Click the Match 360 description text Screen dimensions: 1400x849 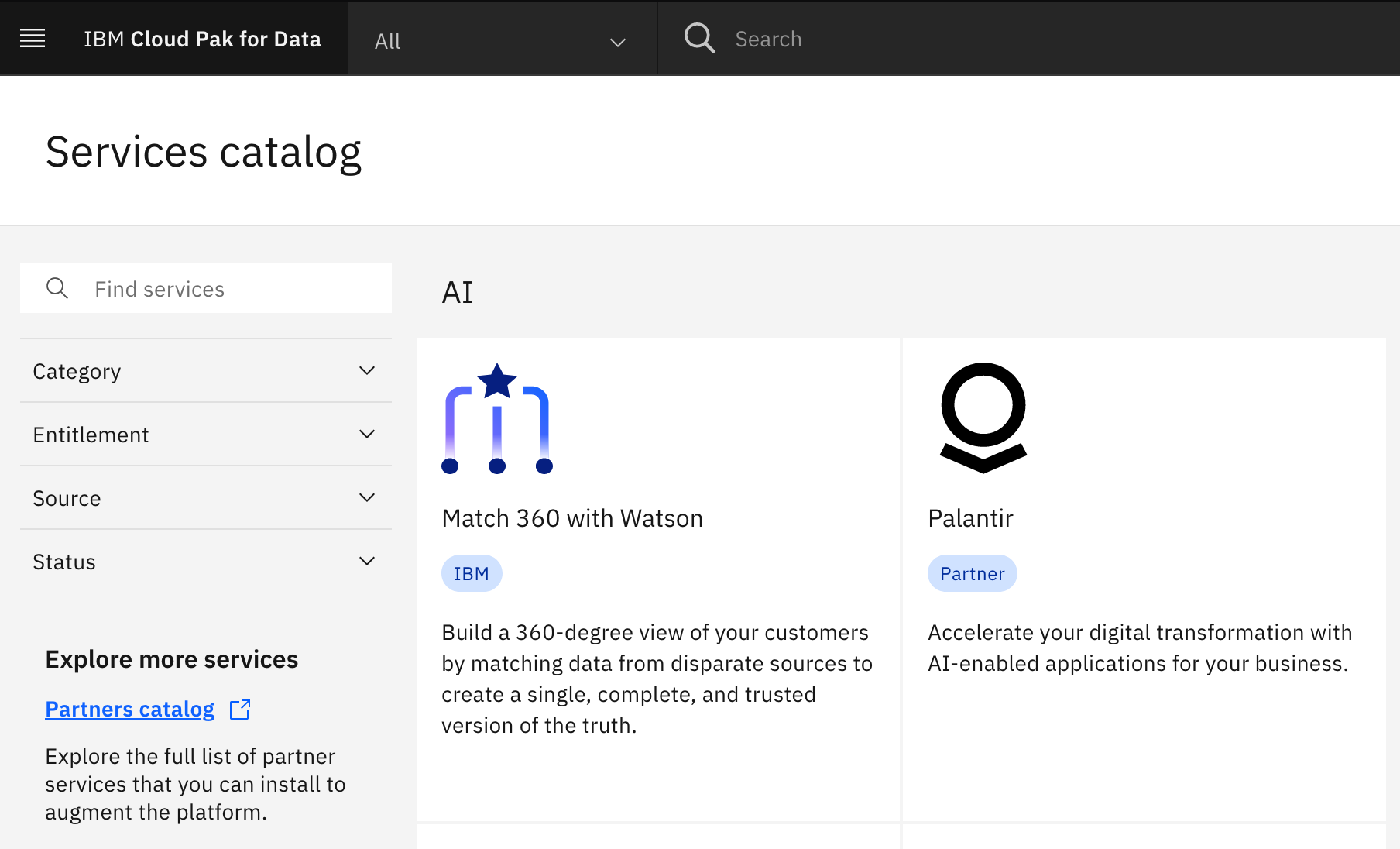tap(657, 679)
